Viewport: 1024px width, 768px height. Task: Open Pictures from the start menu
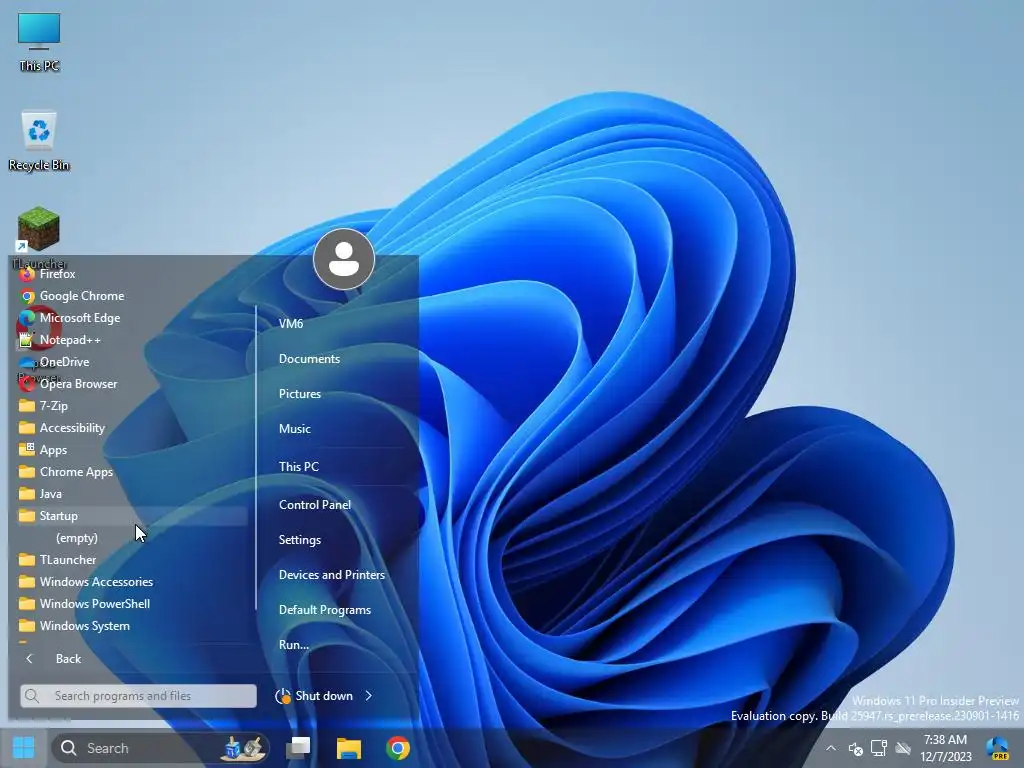coord(300,394)
